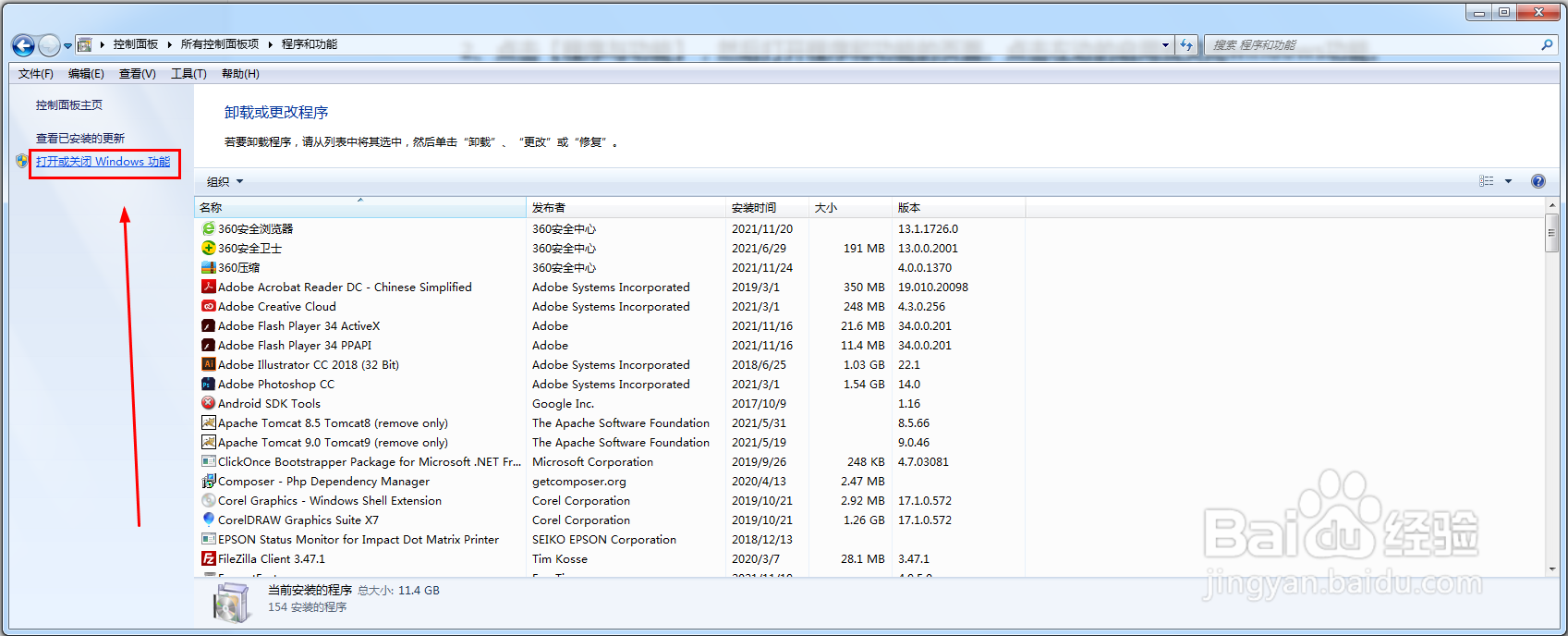Click the search magnifier icon
Screen dimensions: 1568x636
pos(1547,44)
